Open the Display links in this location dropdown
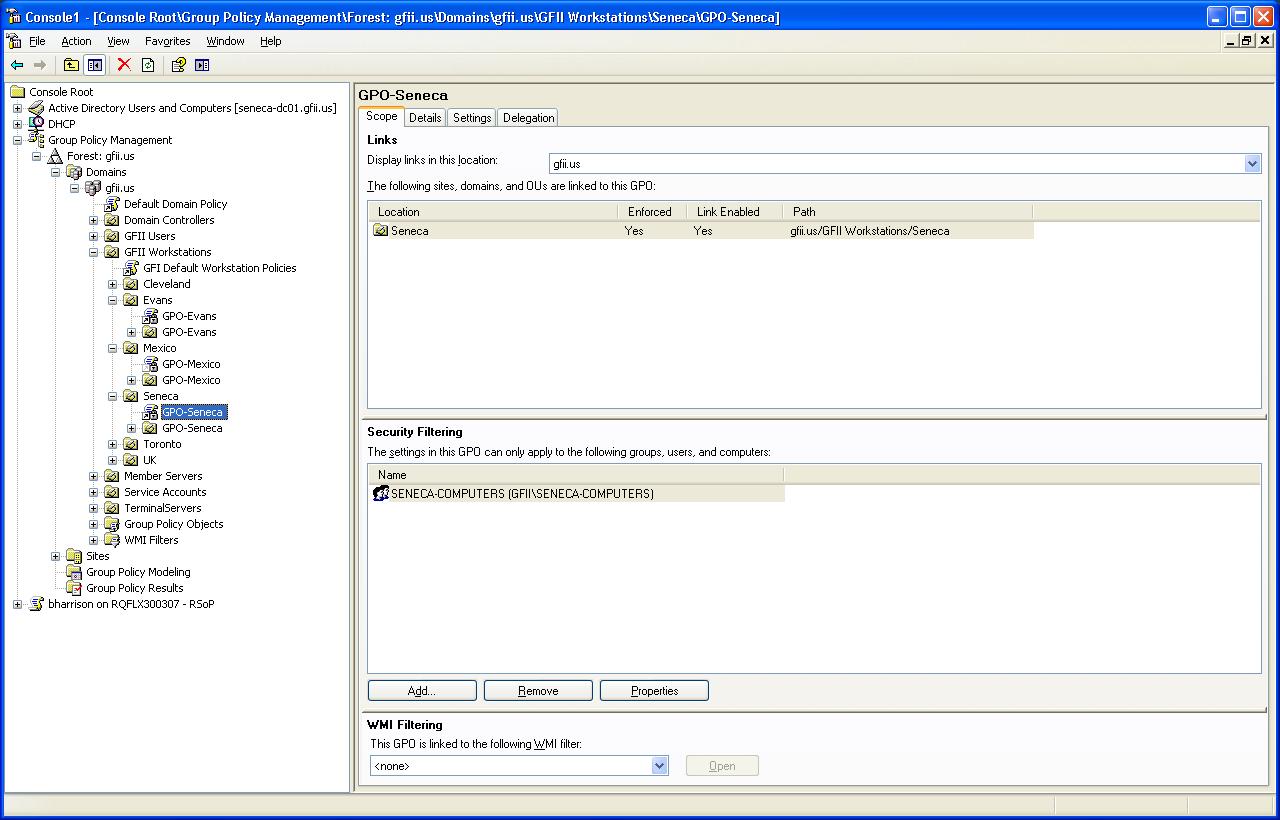The width and height of the screenshot is (1280, 820). (1252, 163)
